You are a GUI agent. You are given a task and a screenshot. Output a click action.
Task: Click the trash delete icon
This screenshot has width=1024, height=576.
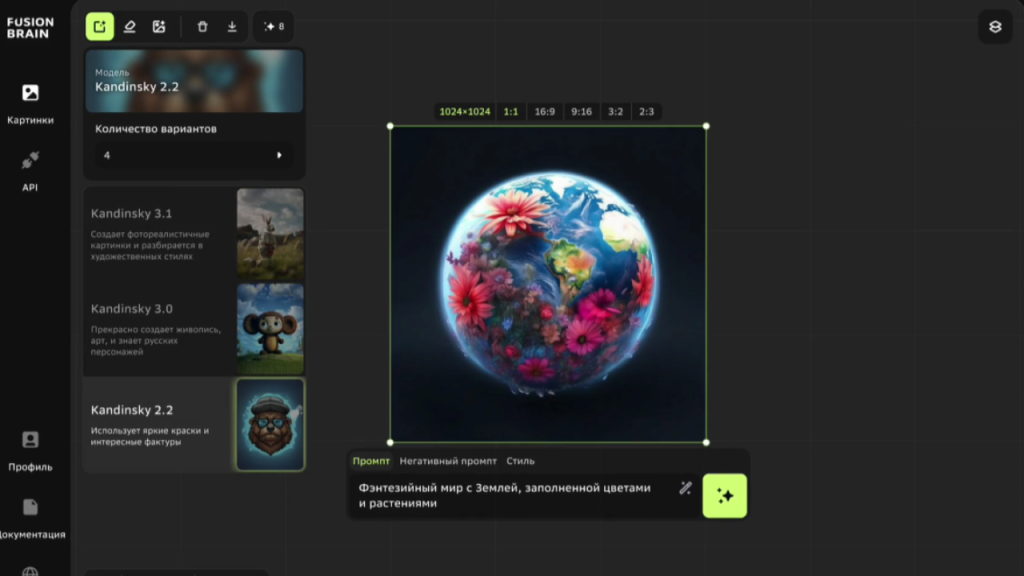point(203,27)
